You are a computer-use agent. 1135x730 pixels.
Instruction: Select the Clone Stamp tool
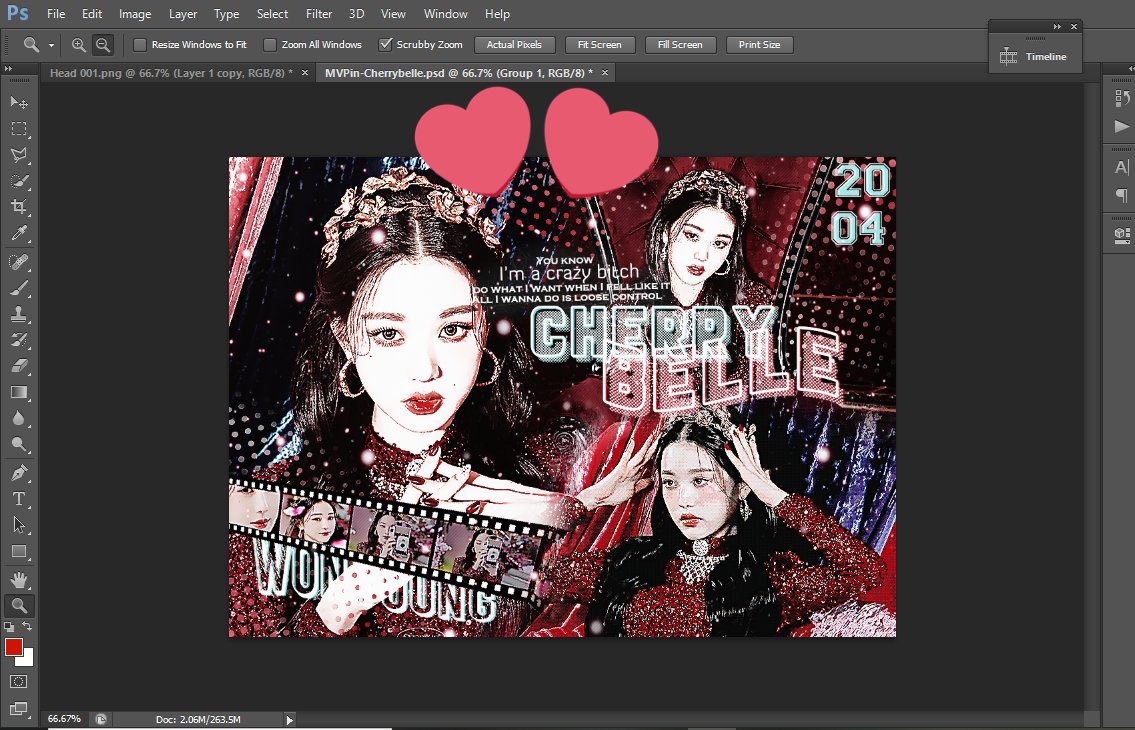pyautogui.click(x=19, y=314)
